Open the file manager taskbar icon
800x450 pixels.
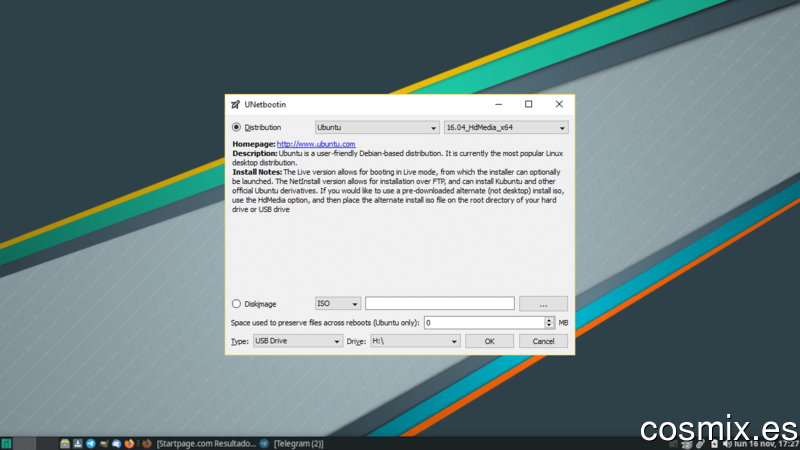pyautogui.click(x=65, y=443)
